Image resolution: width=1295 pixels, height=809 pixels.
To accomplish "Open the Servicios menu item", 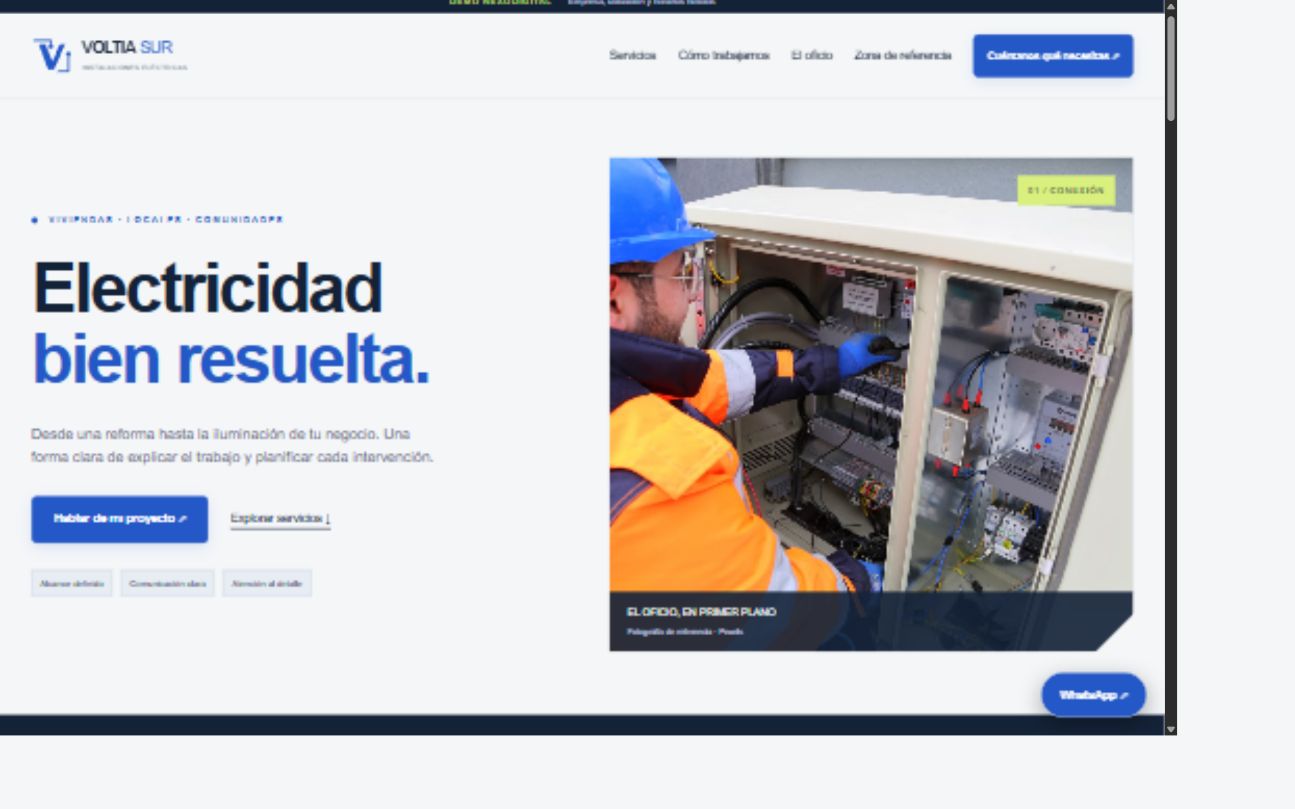I will (x=632, y=55).
